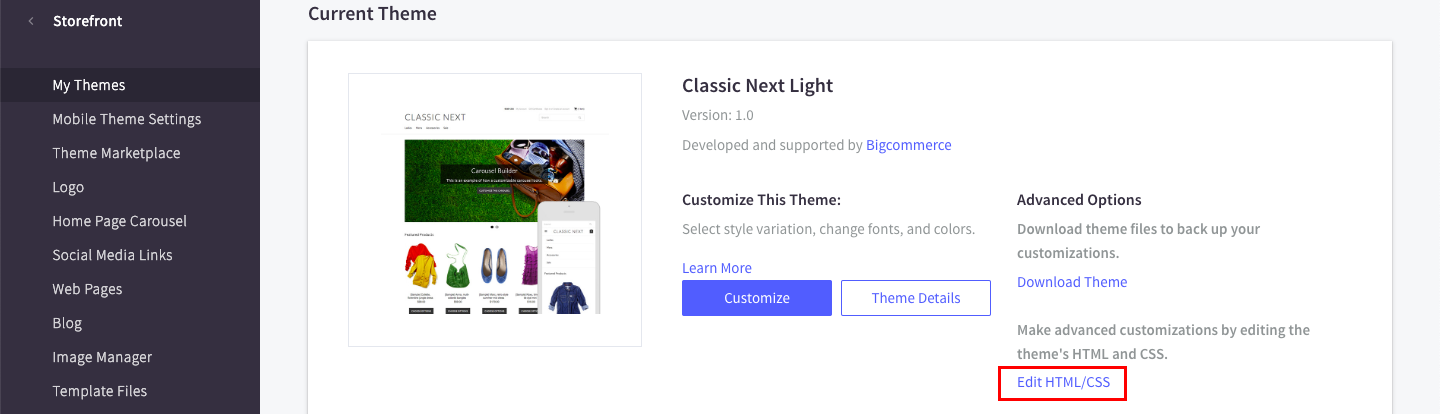Open Theme Details
The height and width of the screenshot is (414, 1440).
pyautogui.click(x=916, y=298)
